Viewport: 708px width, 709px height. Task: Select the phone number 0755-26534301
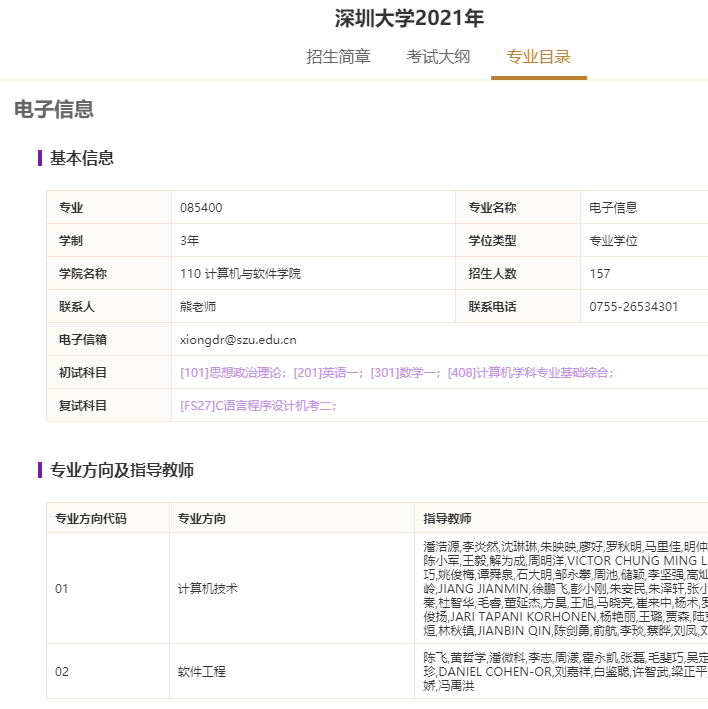(x=633, y=307)
